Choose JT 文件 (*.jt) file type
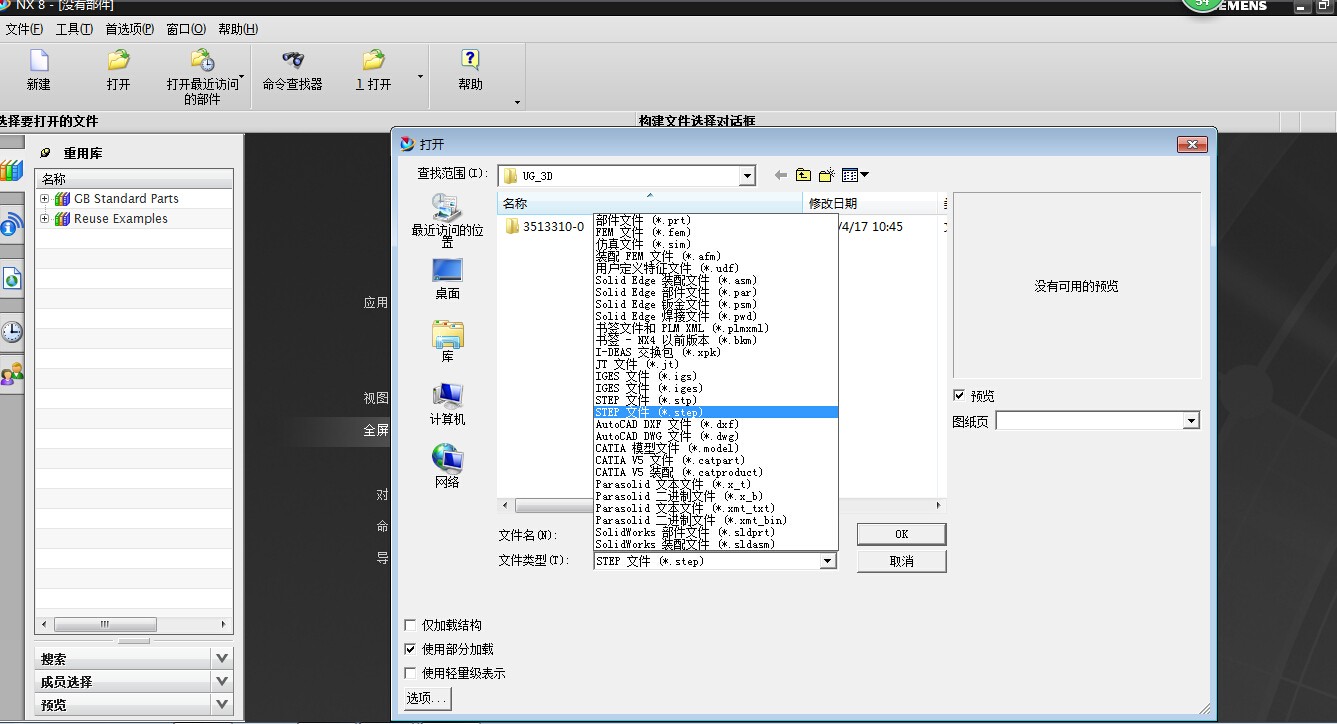Image resolution: width=1337 pixels, height=724 pixels. tap(715, 364)
